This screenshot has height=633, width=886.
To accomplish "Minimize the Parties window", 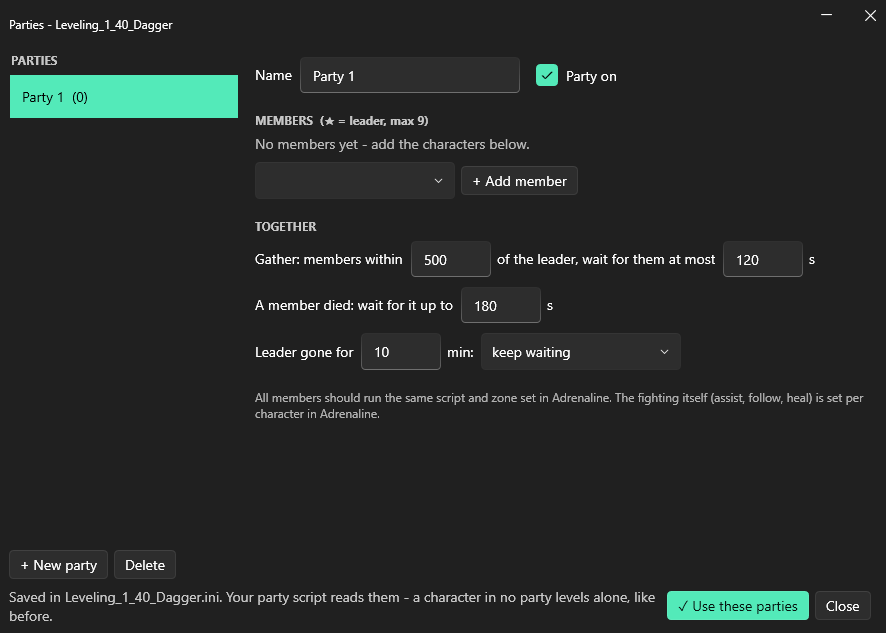I will (827, 15).
